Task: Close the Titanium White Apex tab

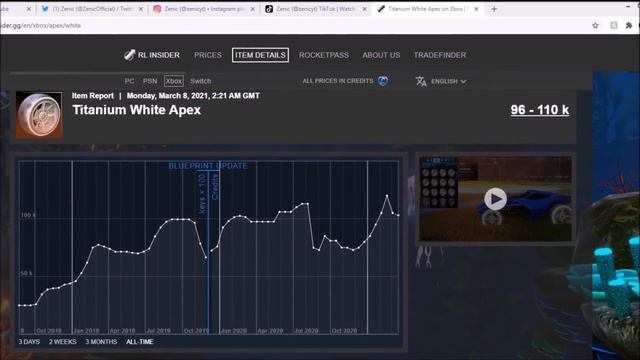Action: tap(476, 9)
